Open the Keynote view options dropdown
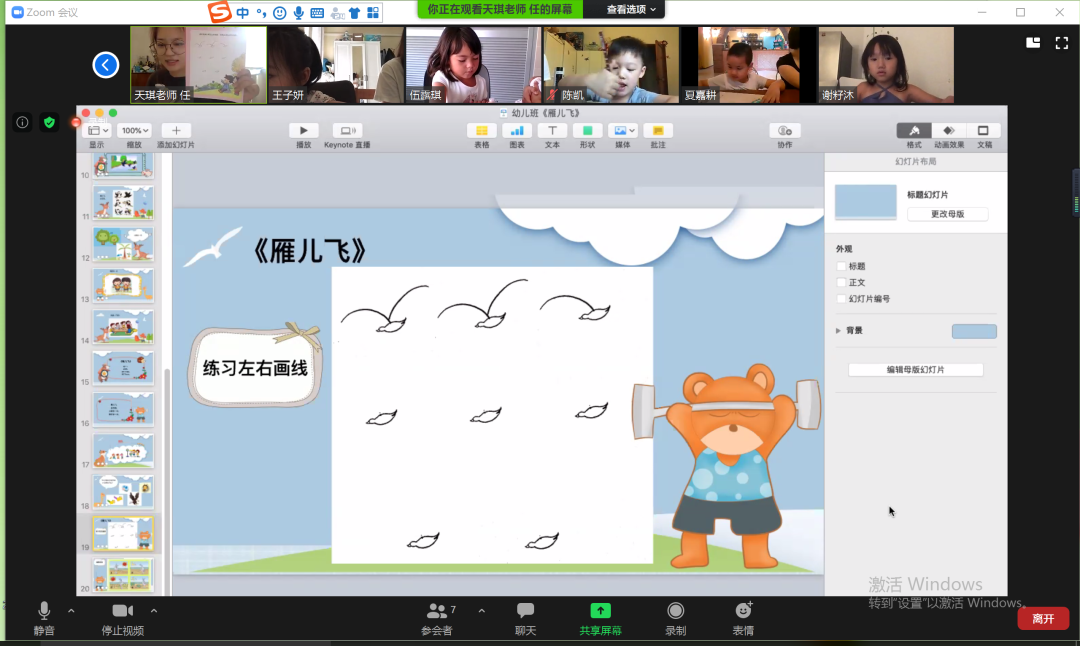Screen dimensions: 1080x646 [97, 130]
